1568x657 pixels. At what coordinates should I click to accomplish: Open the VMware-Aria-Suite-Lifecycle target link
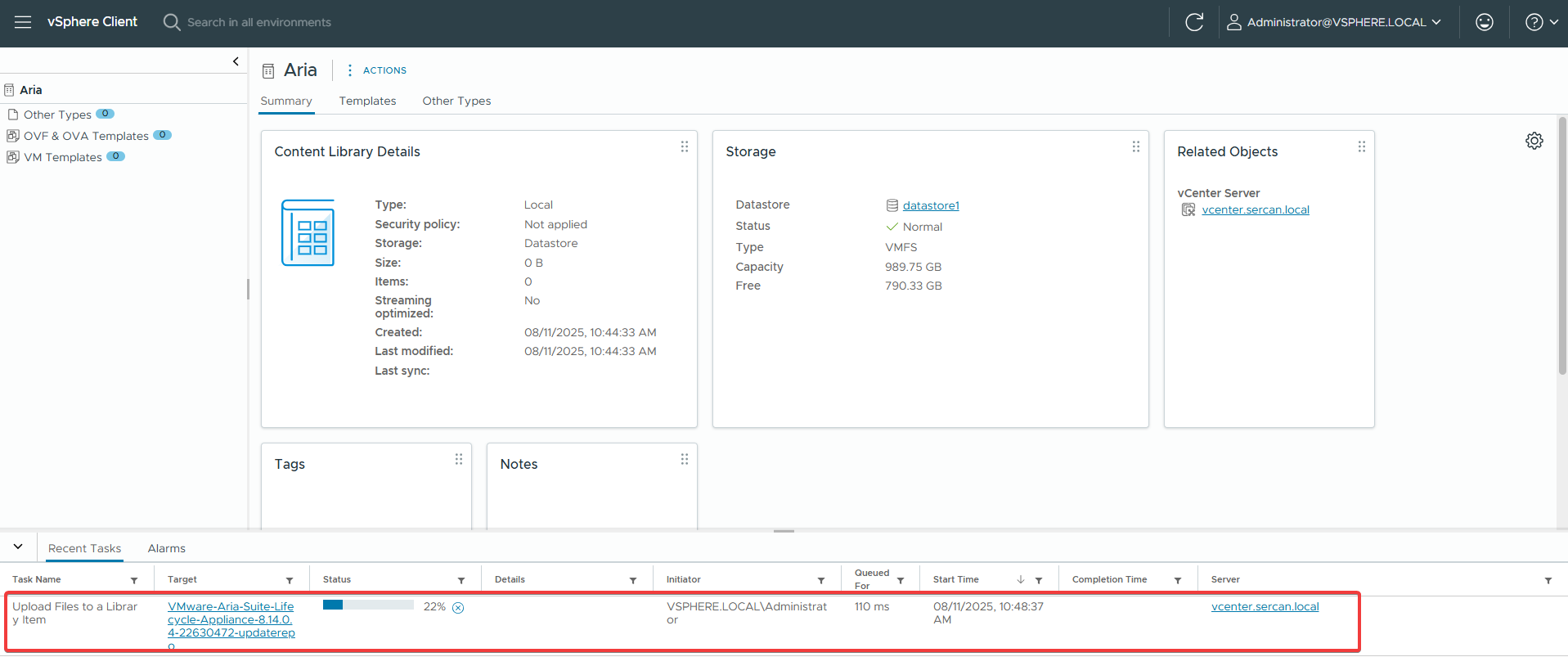231,626
